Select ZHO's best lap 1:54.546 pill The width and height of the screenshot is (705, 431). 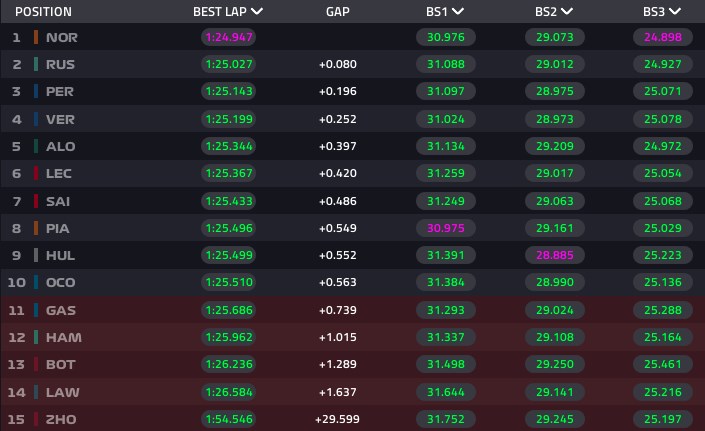(x=228, y=419)
